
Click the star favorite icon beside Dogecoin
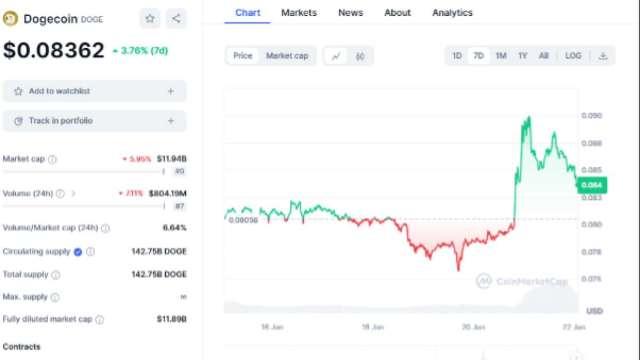point(150,18)
